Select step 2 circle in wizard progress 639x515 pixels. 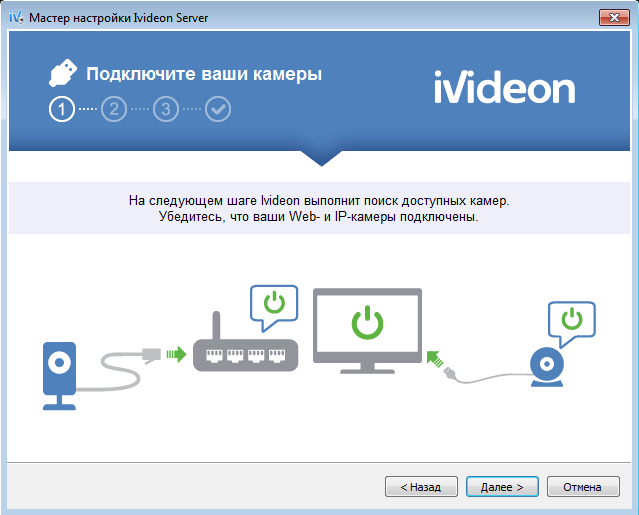pos(114,109)
